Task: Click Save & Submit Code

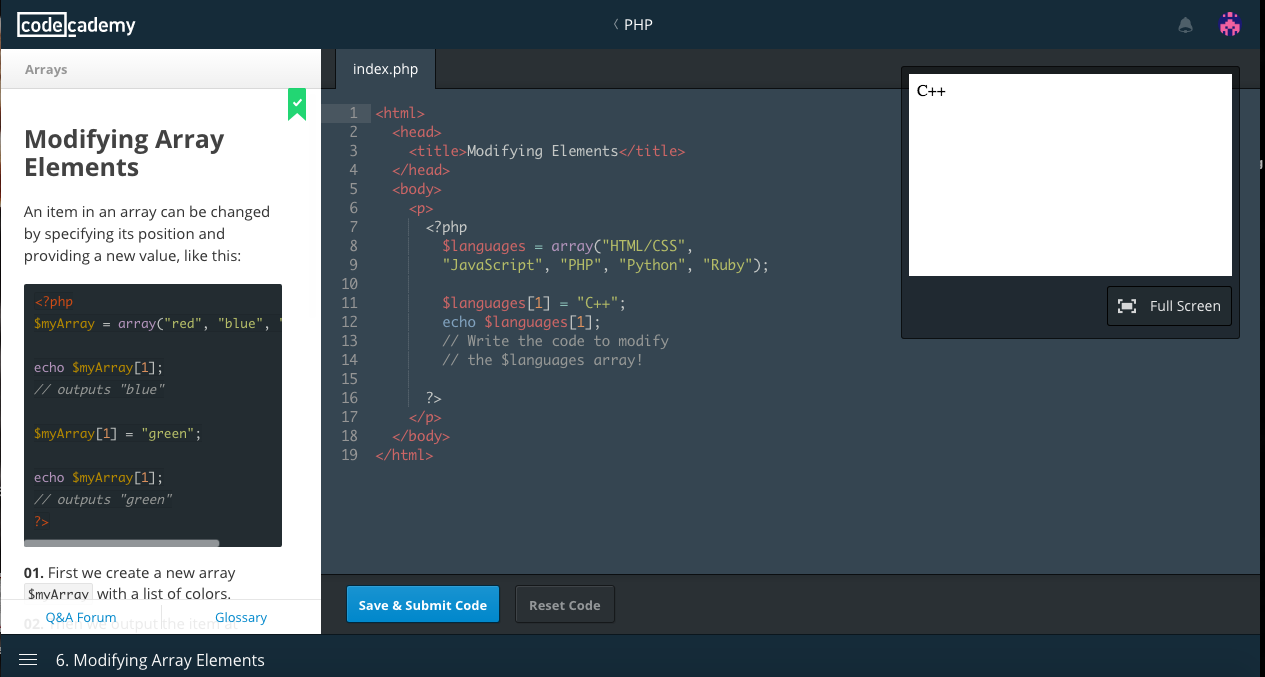Action: [422, 605]
